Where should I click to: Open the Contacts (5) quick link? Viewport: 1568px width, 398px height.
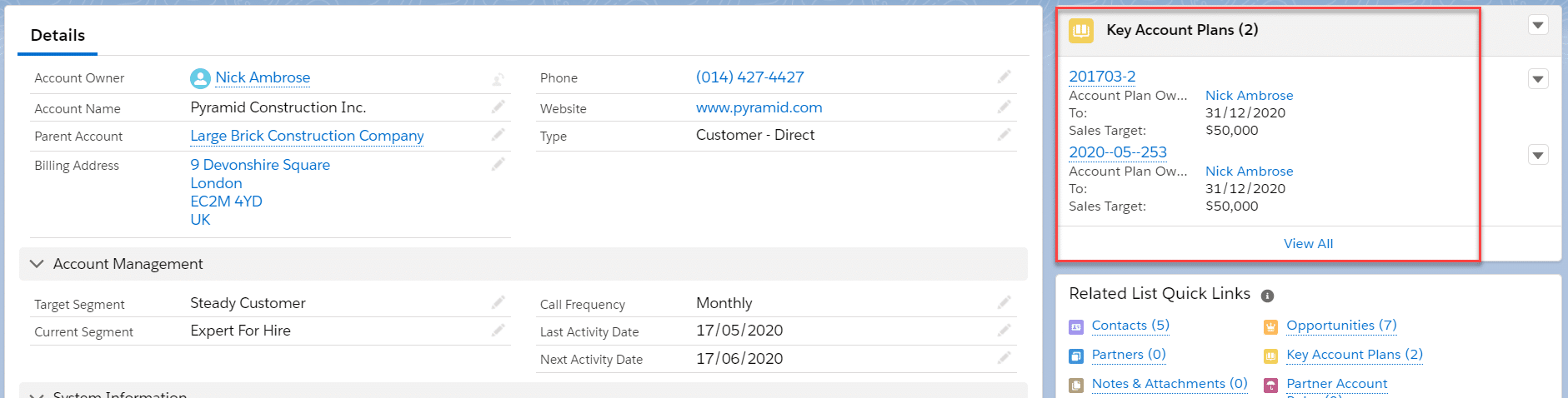point(1130,326)
